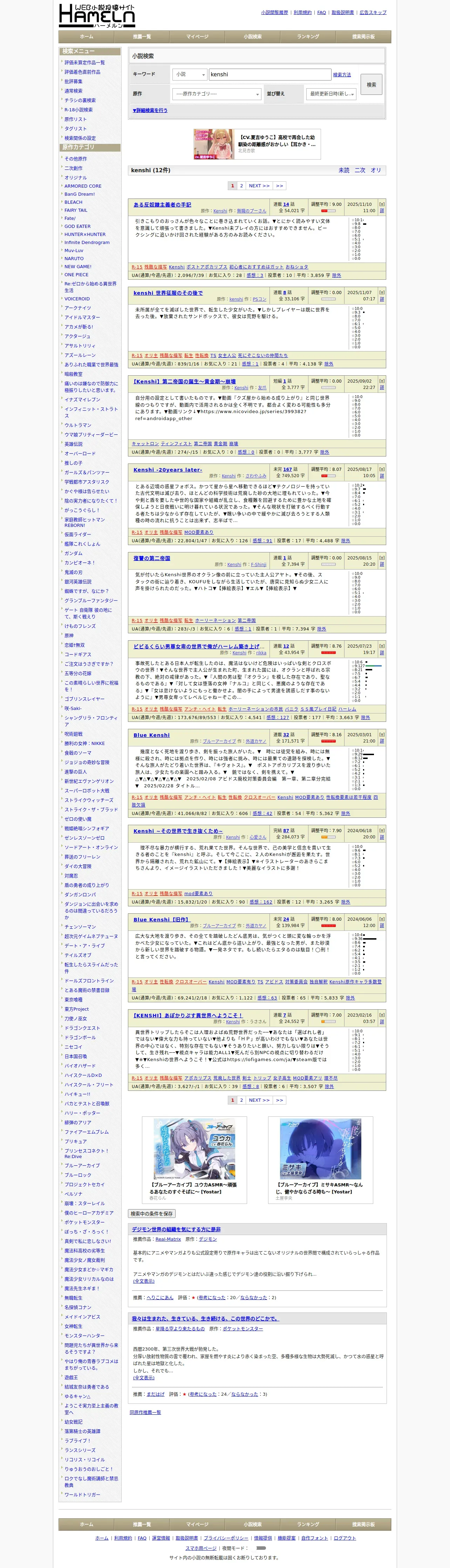This screenshot has height=1568, width=450.
Task: Open the novel Kenshi -20years later-
Action: (168, 469)
